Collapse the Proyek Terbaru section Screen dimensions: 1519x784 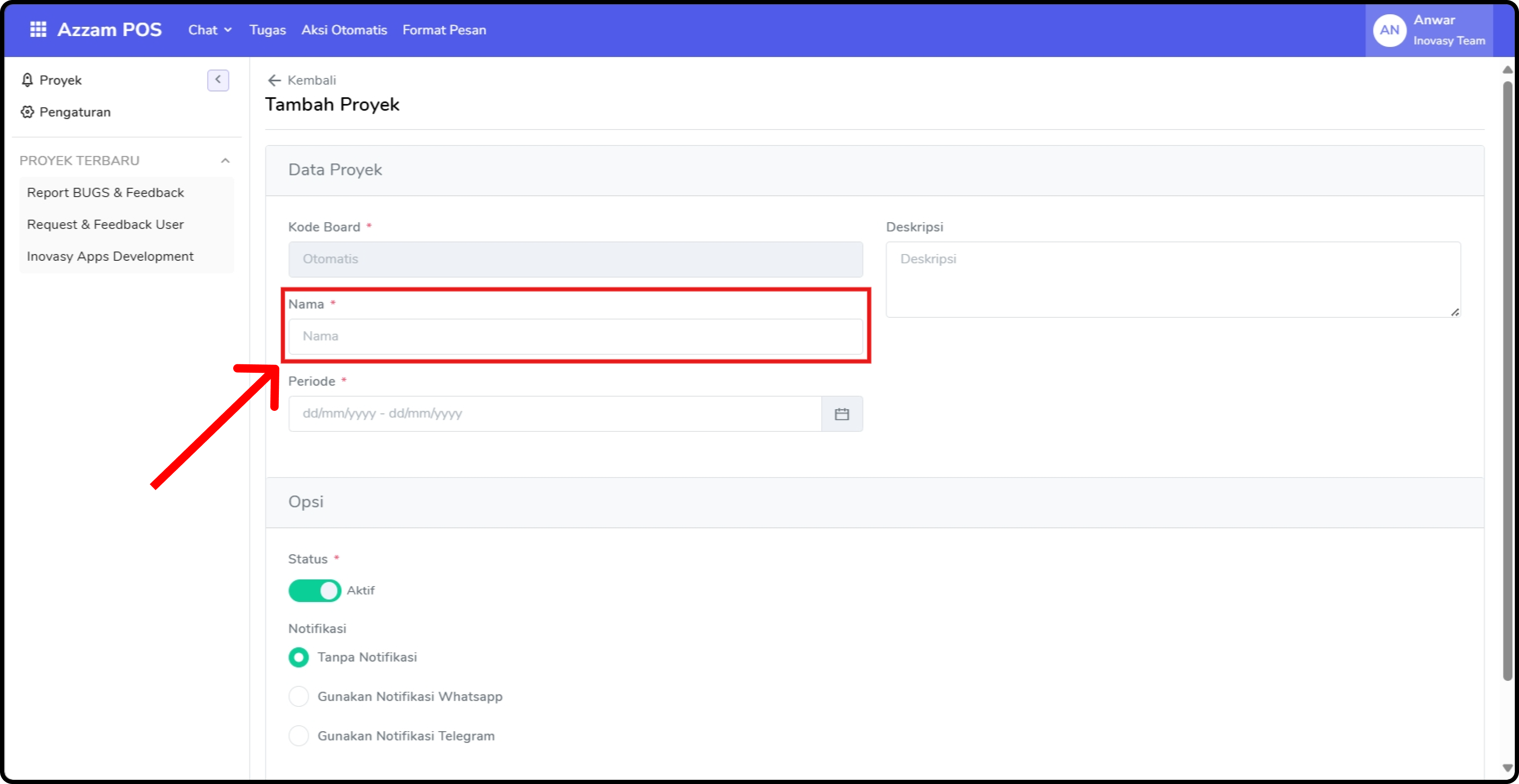coord(225,161)
